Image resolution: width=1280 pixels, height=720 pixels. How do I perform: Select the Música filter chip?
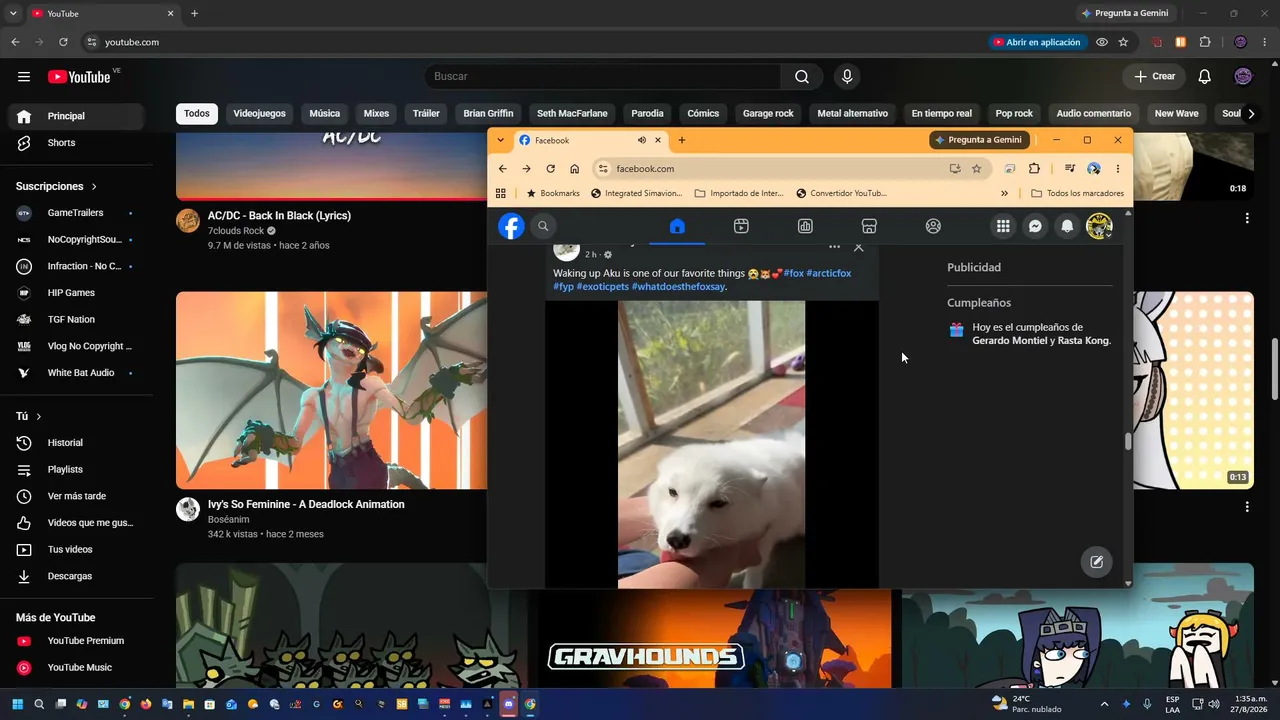(x=324, y=114)
